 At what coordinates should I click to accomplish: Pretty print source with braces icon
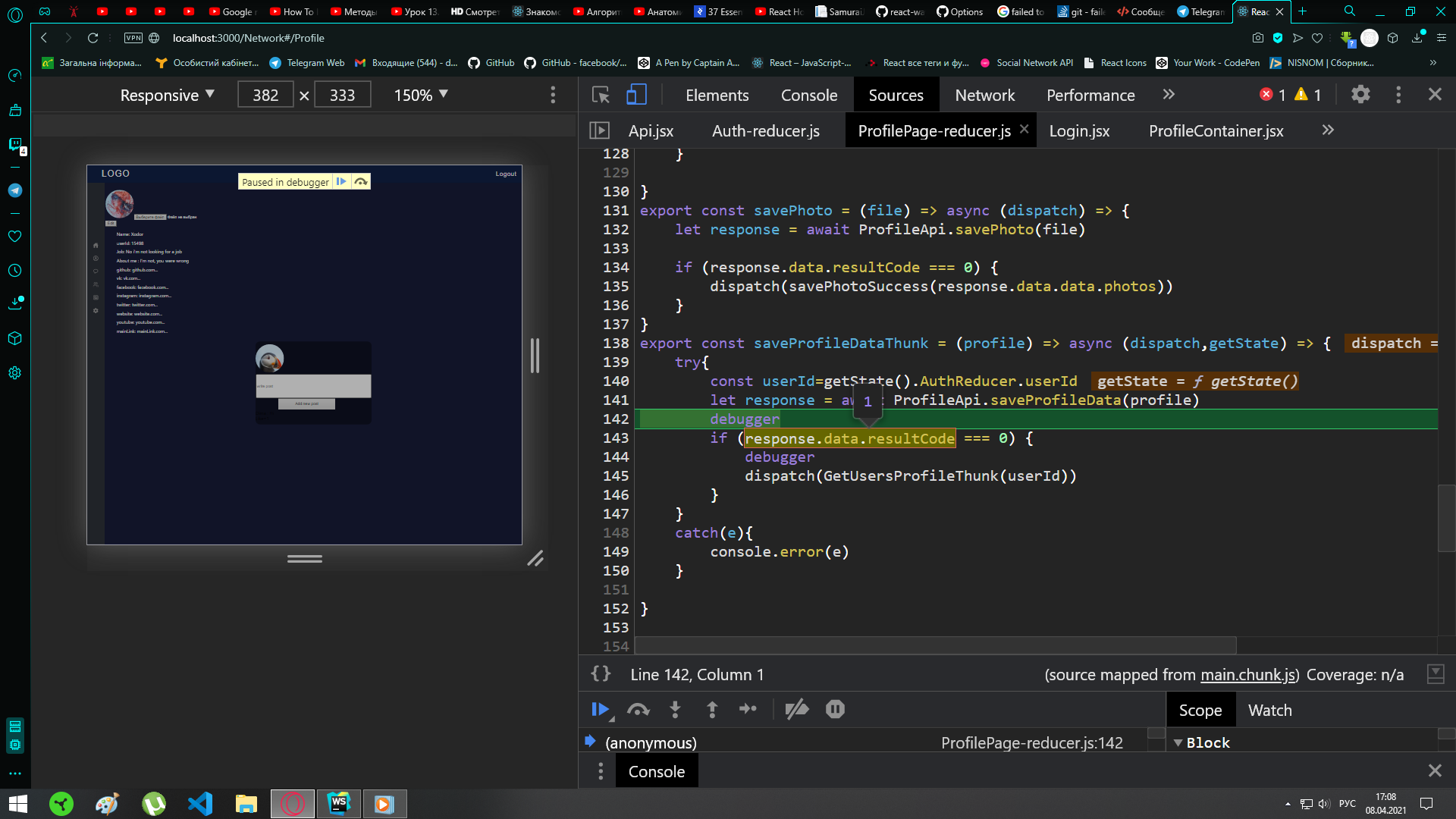click(601, 674)
